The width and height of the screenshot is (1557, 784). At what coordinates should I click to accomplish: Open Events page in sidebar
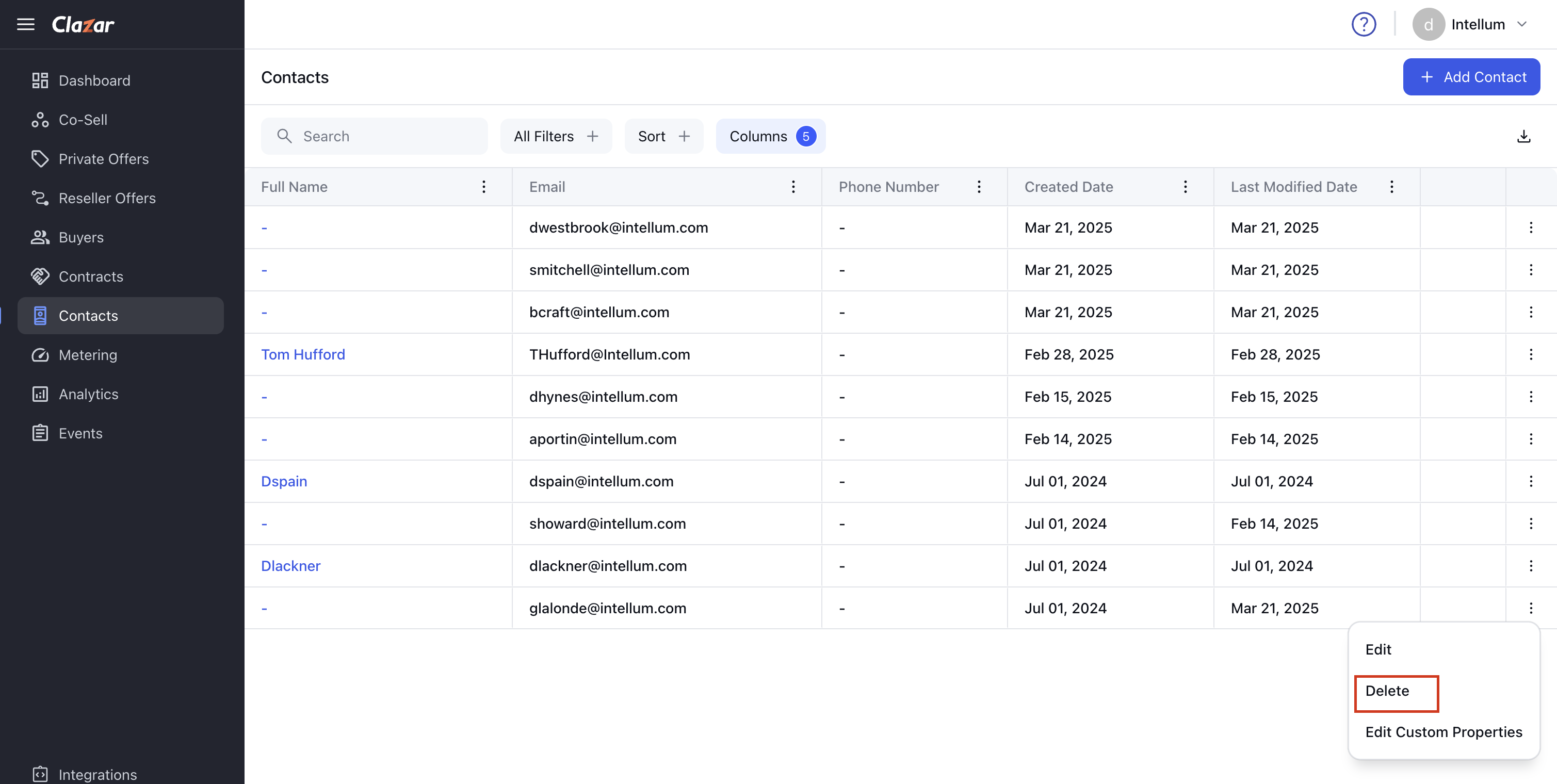point(120,433)
